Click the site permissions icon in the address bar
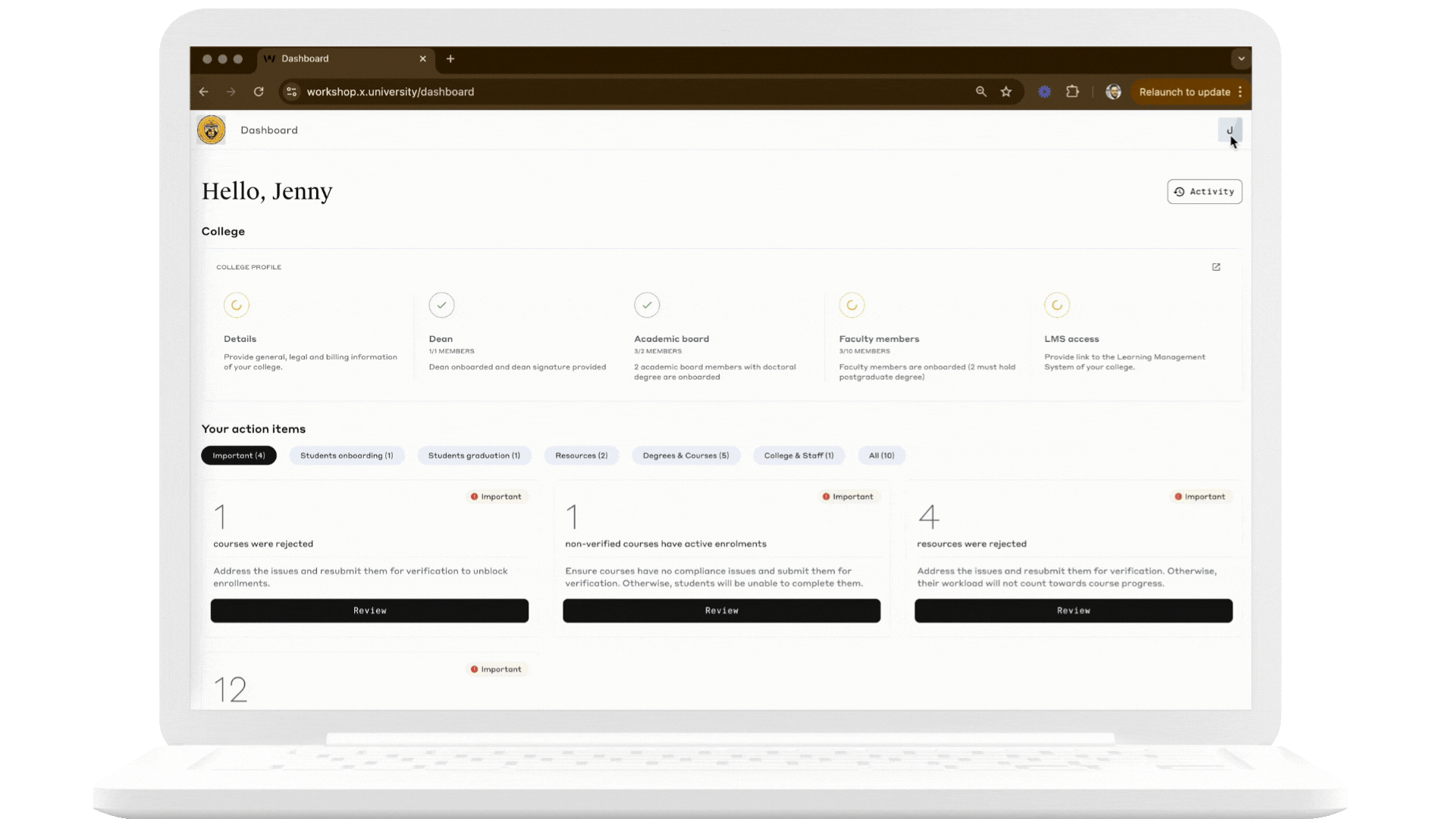 point(291,91)
